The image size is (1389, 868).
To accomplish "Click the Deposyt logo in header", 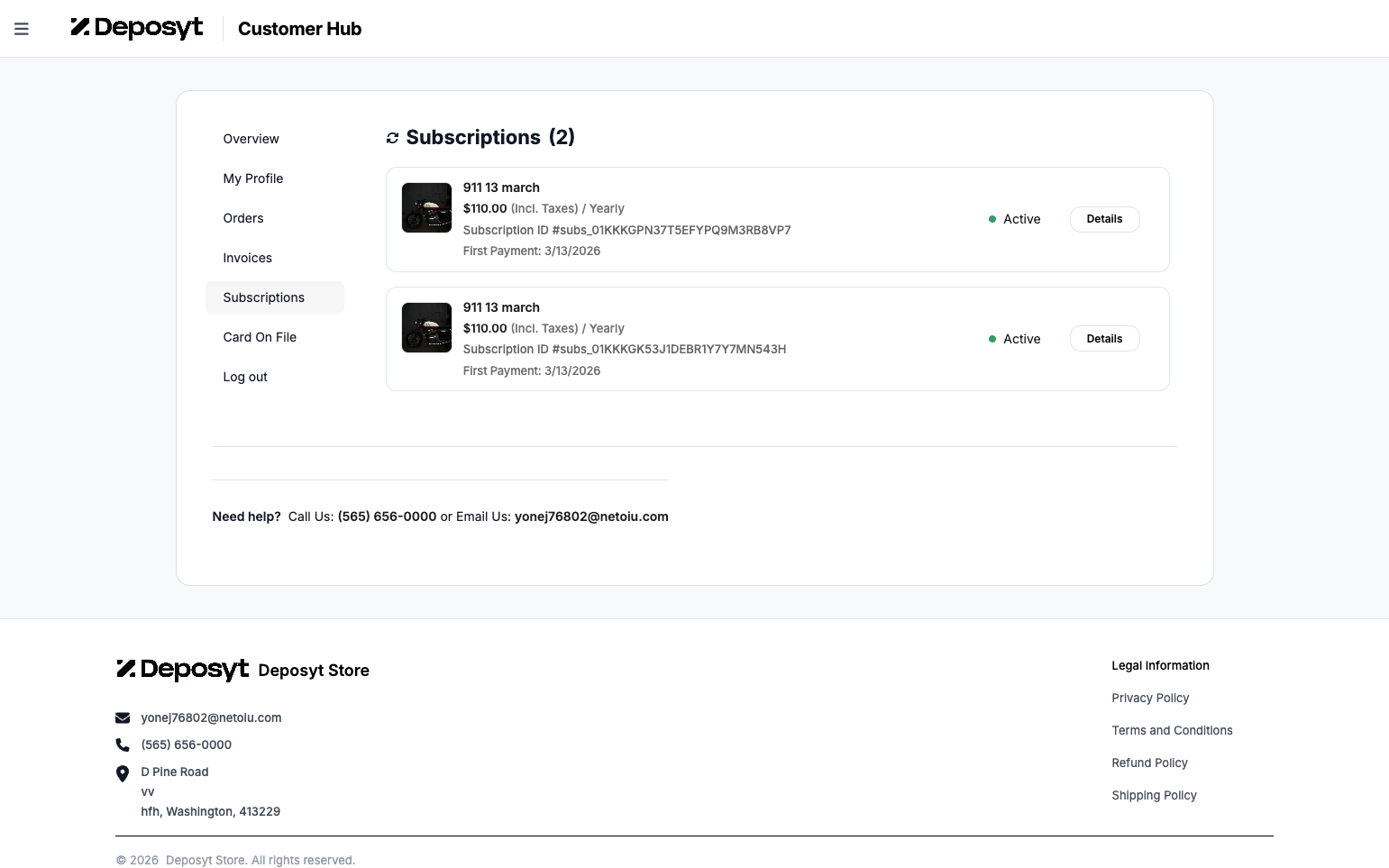I will 137,28.
